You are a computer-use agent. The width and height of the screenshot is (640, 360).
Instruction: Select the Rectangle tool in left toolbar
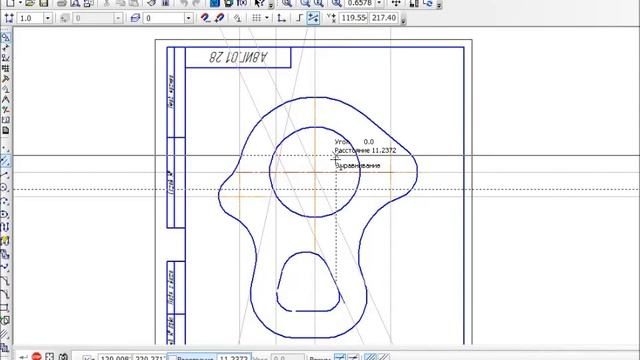point(5,307)
